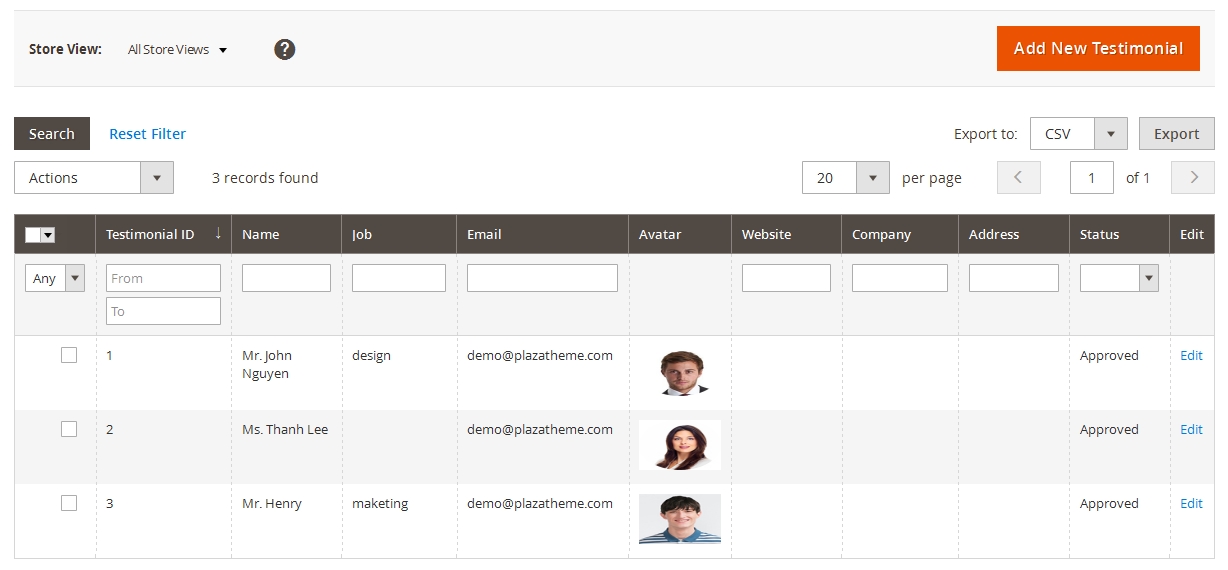Change the 20 per page dropdown
The height and width of the screenshot is (570, 1228).
point(845,178)
